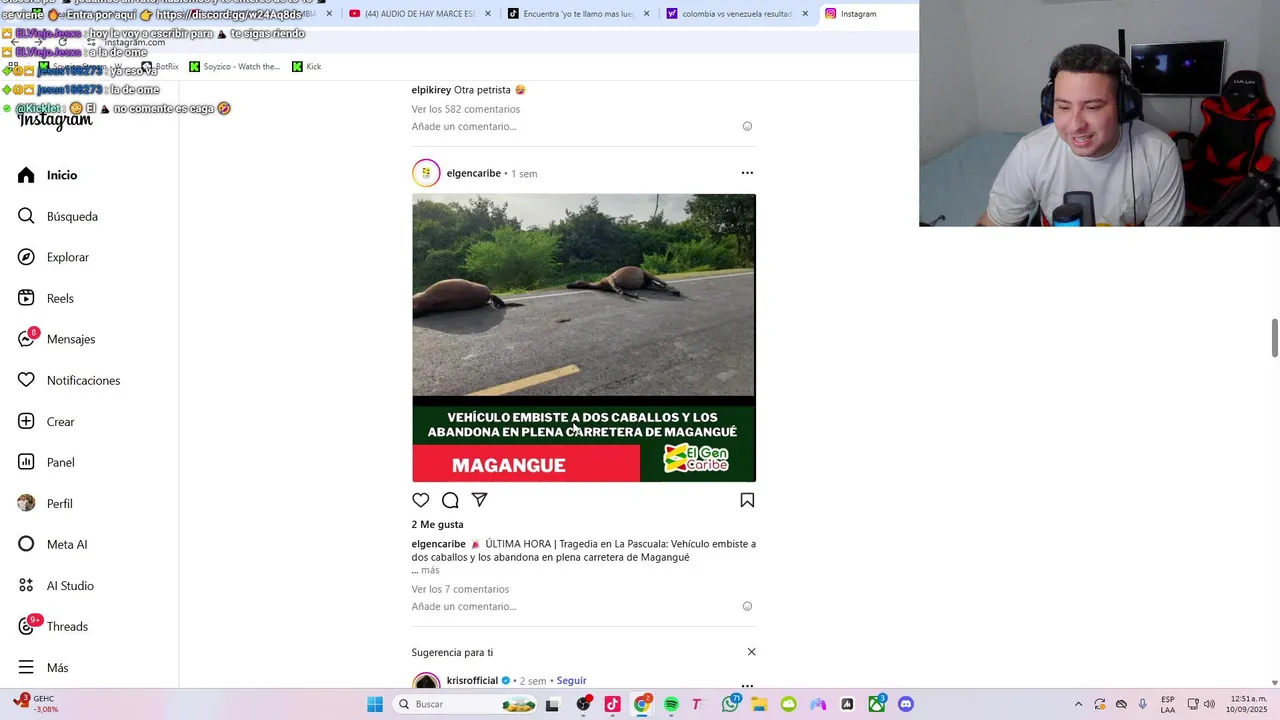Click the taskbar Buscar search box
Viewport: 1280px width, 720px height.
click(465, 704)
